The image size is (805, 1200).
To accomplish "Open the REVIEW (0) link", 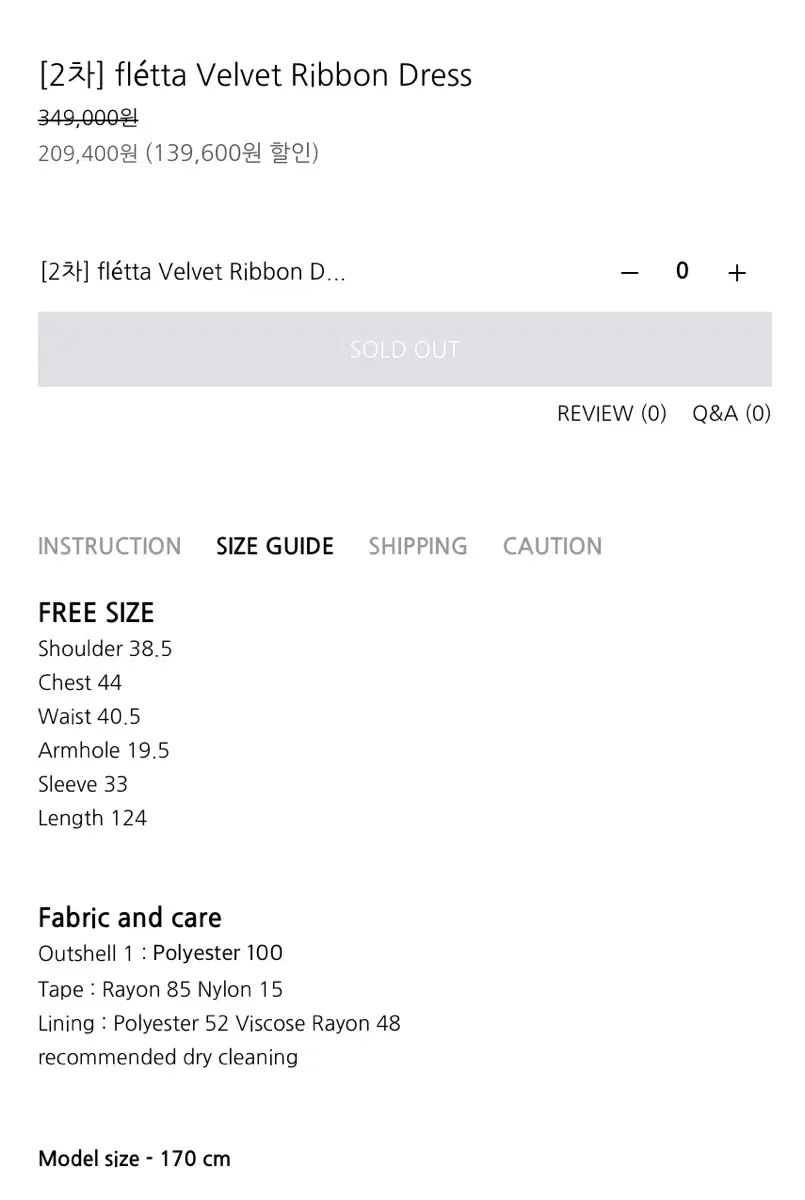I will 611,413.
